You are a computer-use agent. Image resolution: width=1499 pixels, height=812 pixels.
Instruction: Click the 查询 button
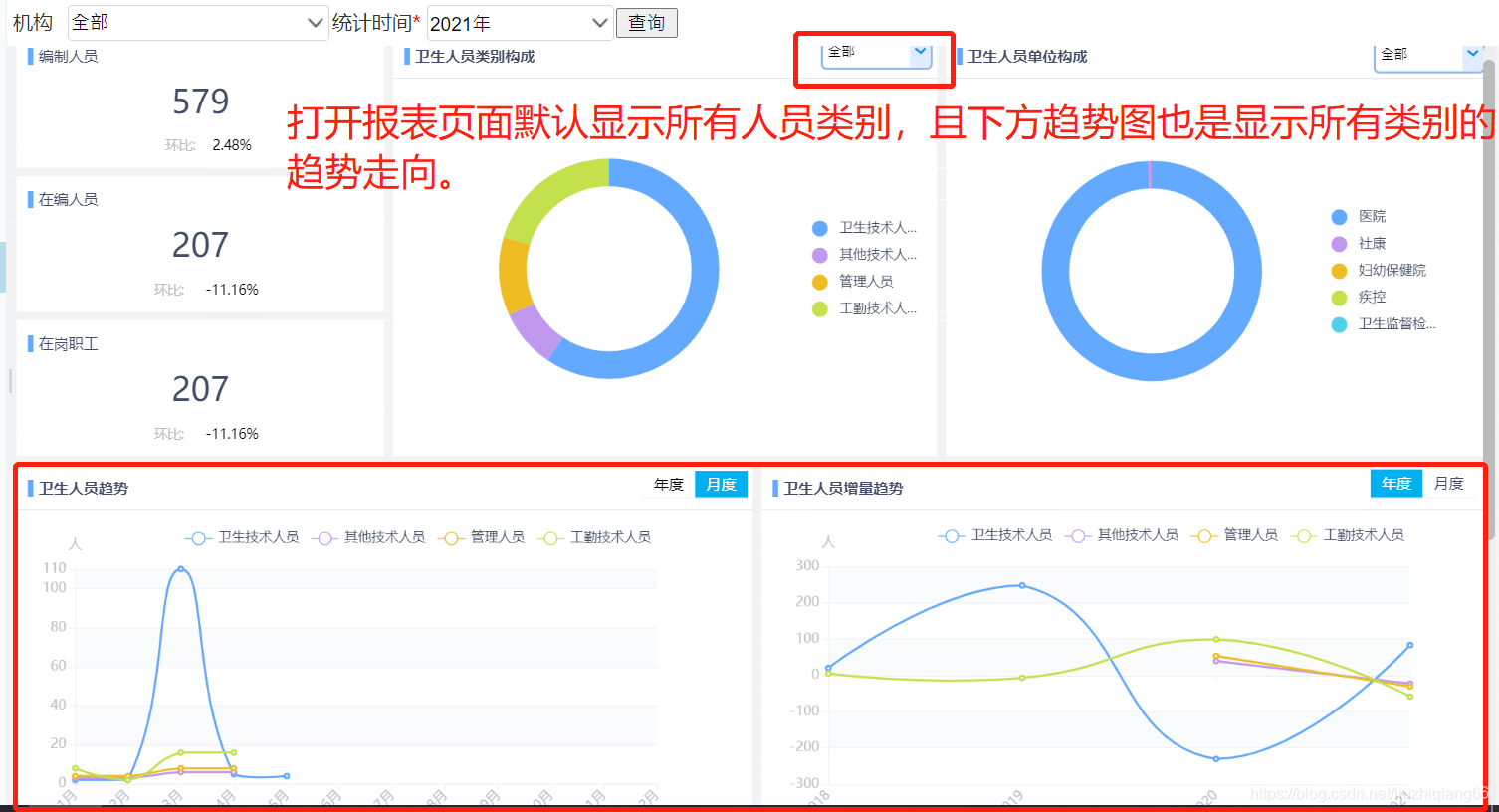coord(647,22)
